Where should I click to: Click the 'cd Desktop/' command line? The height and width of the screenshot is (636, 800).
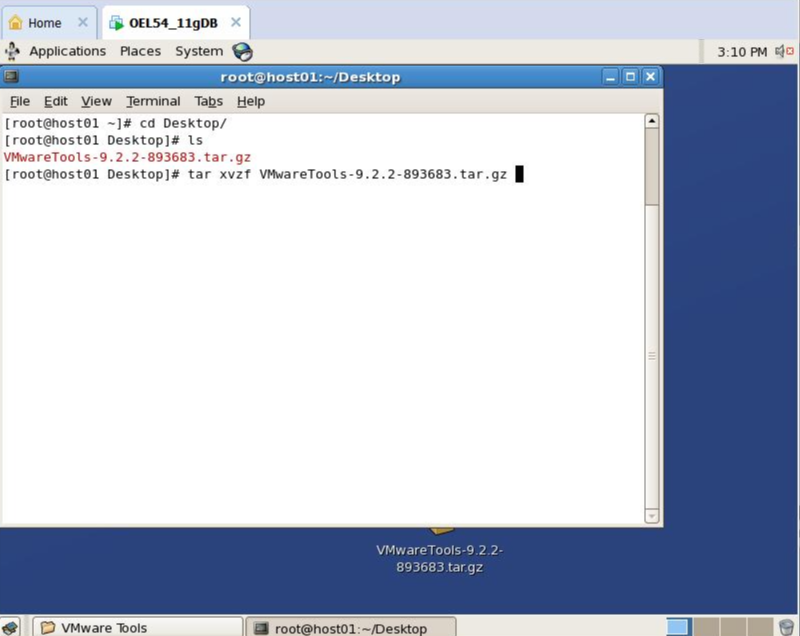pos(183,123)
